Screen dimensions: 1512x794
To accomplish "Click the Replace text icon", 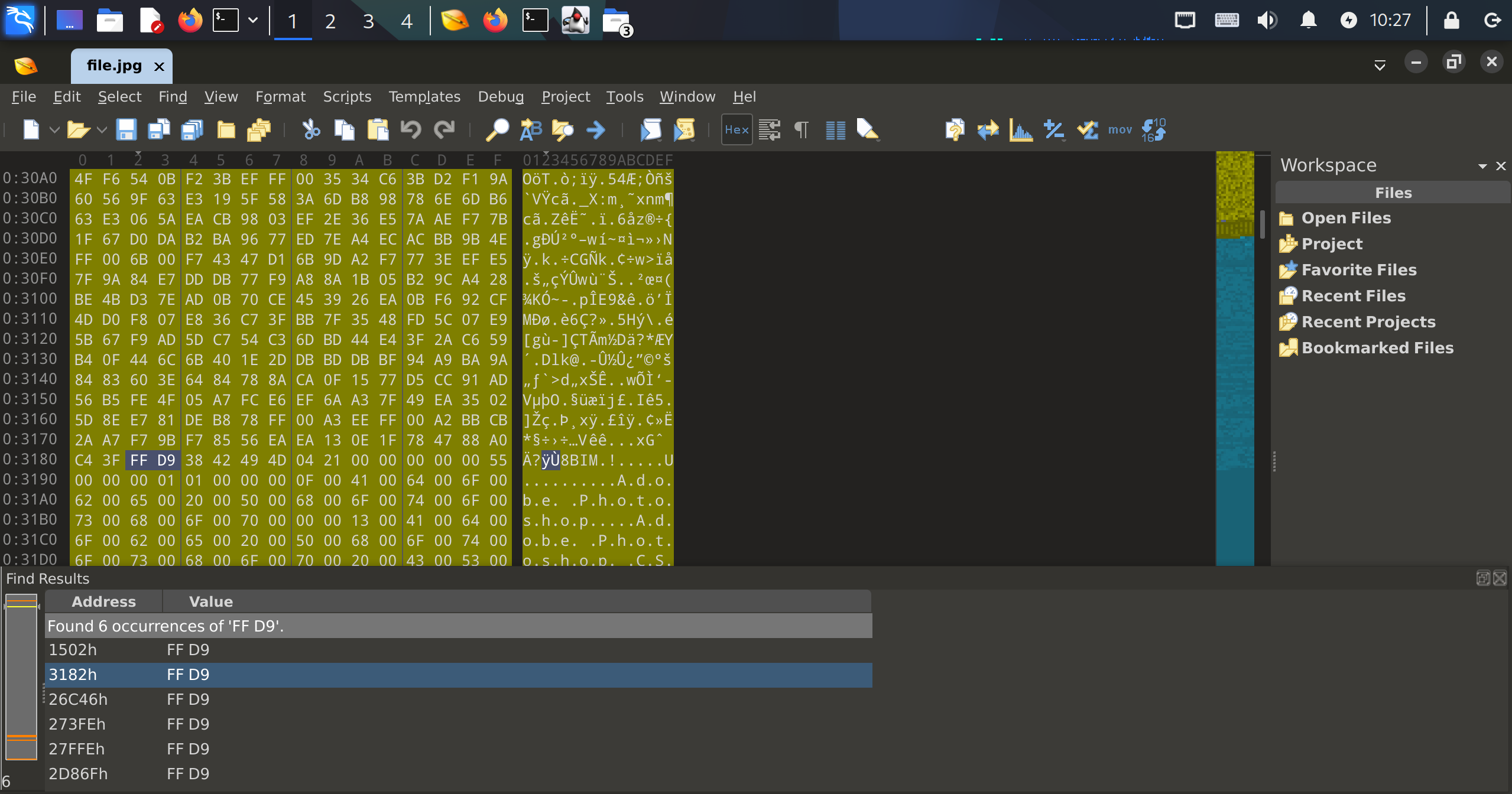I will tap(530, 129).
